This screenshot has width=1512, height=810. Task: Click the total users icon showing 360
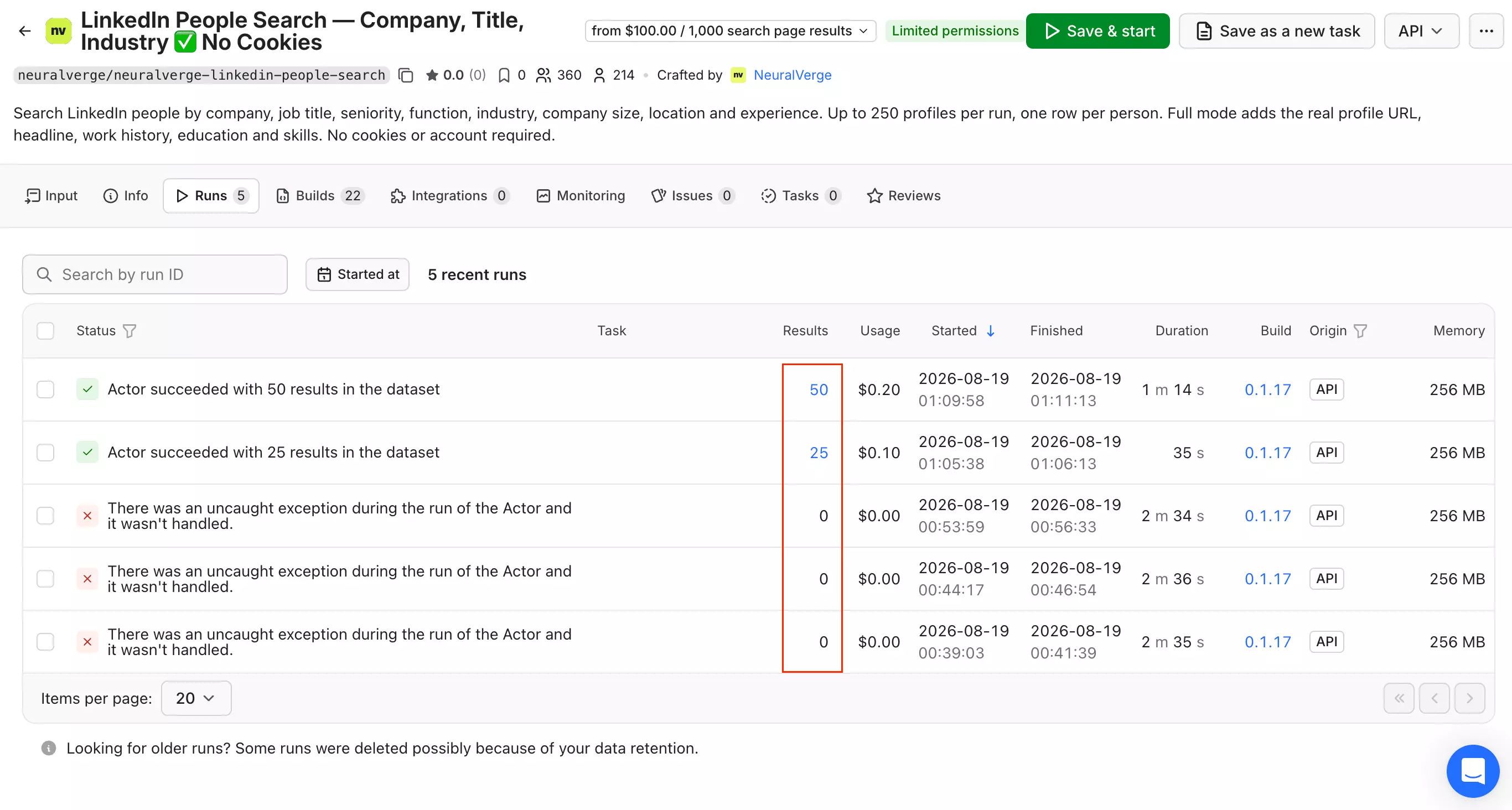pos(543,75)
